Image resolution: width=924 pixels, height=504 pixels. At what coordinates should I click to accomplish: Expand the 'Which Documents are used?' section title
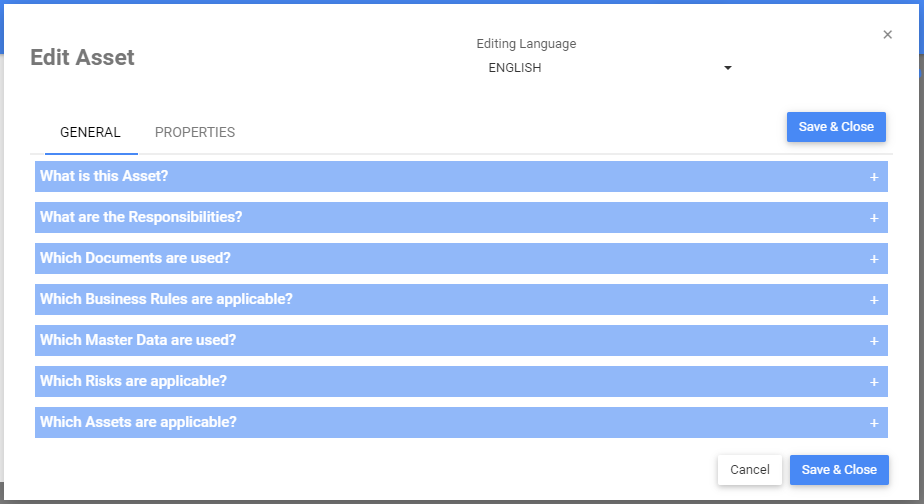click(135, 259)
